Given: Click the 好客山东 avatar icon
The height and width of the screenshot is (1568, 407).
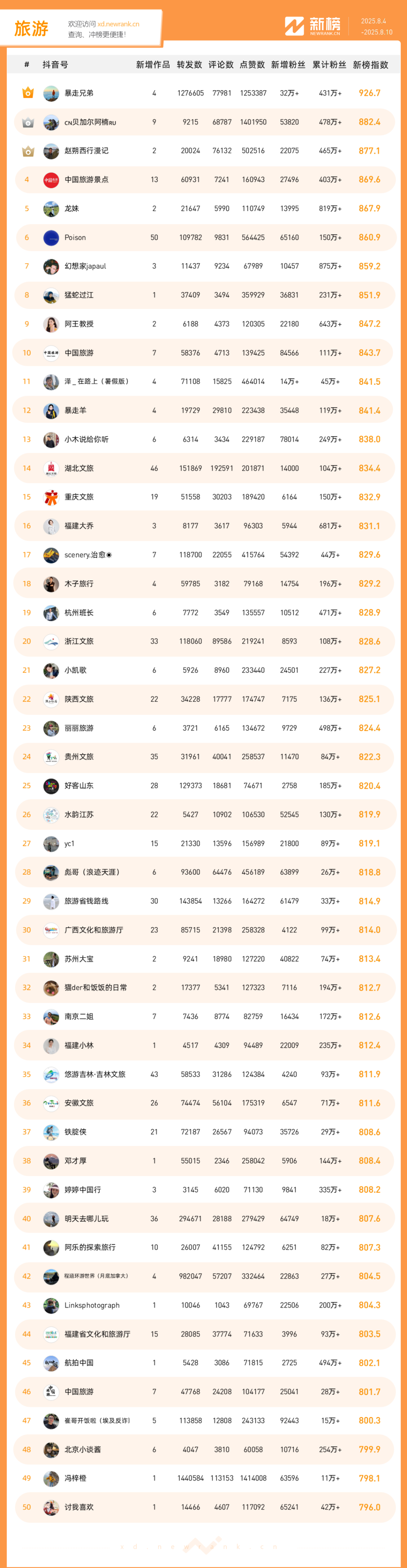Looking at the screenshot, I should (51, 786).
